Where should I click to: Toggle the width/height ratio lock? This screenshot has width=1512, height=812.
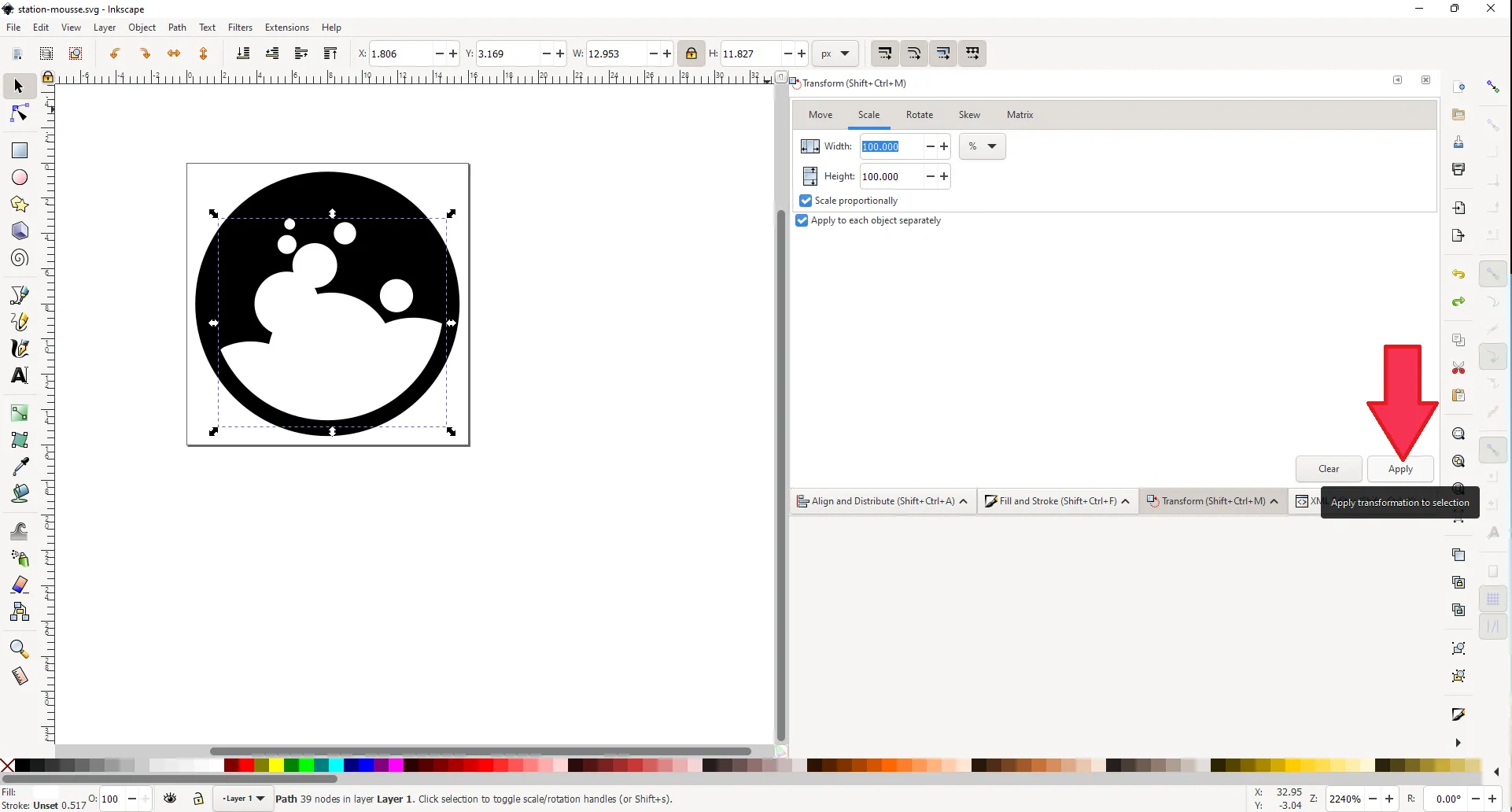tap(691, 54)
